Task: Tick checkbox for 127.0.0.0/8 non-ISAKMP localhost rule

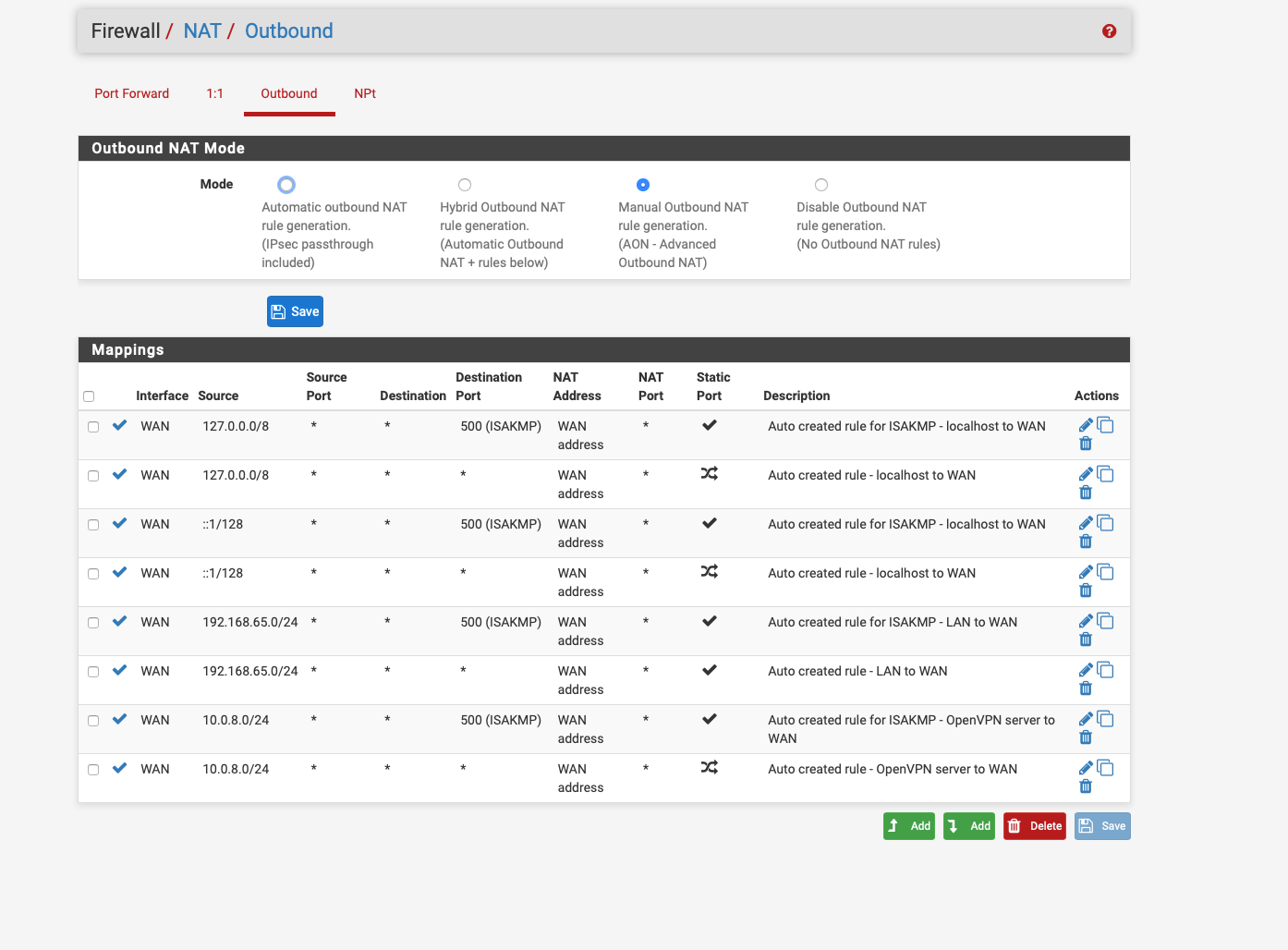Action: (93, 476)
